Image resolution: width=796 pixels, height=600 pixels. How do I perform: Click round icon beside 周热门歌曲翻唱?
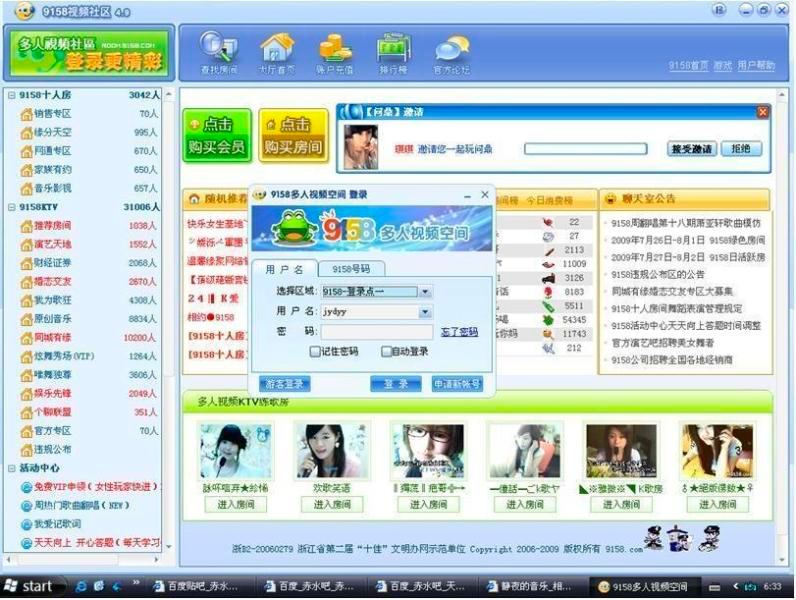[x=26, y=506]
